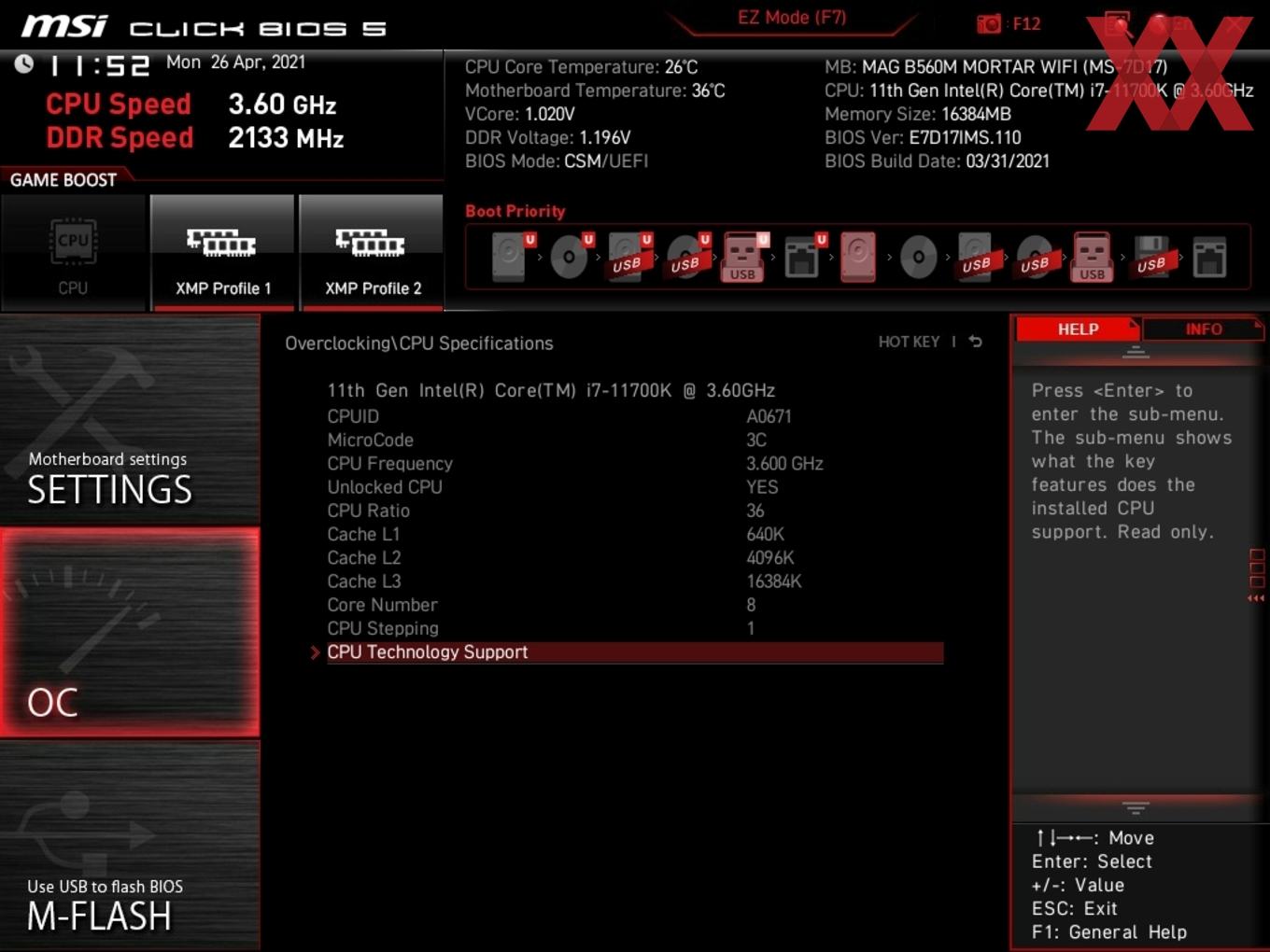1270x952 pixels.
Task: Select the UEFI USB hard disk boot icon
Action: click(x=628, y=257)
